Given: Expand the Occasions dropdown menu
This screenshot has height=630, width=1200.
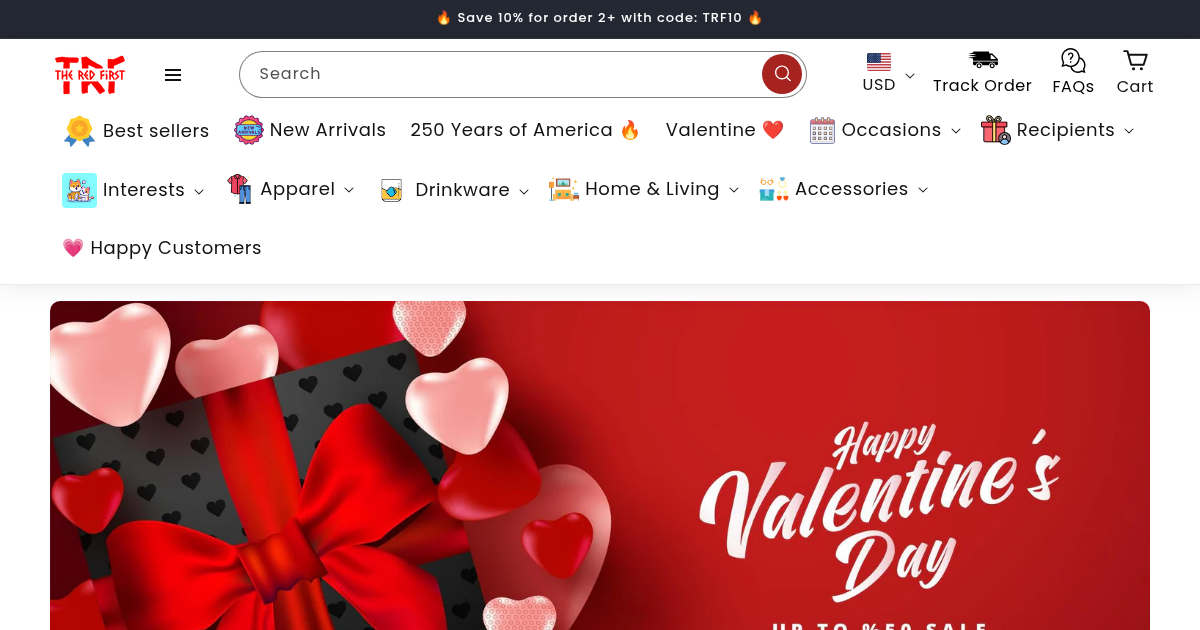Looking at the screenshot, I should [885, 130].
